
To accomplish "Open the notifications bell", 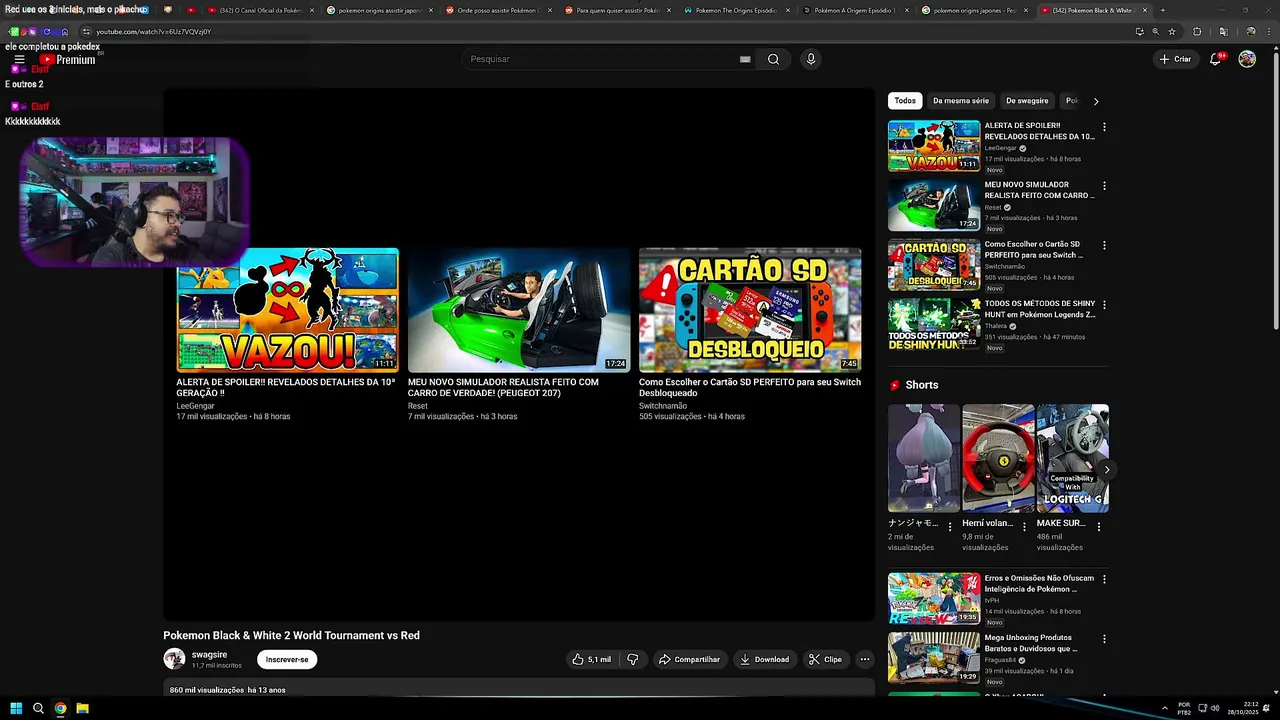I will click(x=1216, y=59).
